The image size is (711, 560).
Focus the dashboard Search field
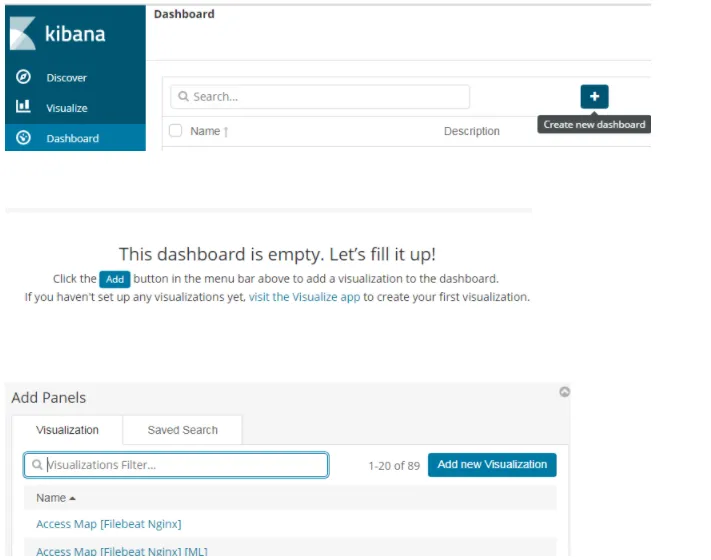pyautogui.click(x=325, y=97)
